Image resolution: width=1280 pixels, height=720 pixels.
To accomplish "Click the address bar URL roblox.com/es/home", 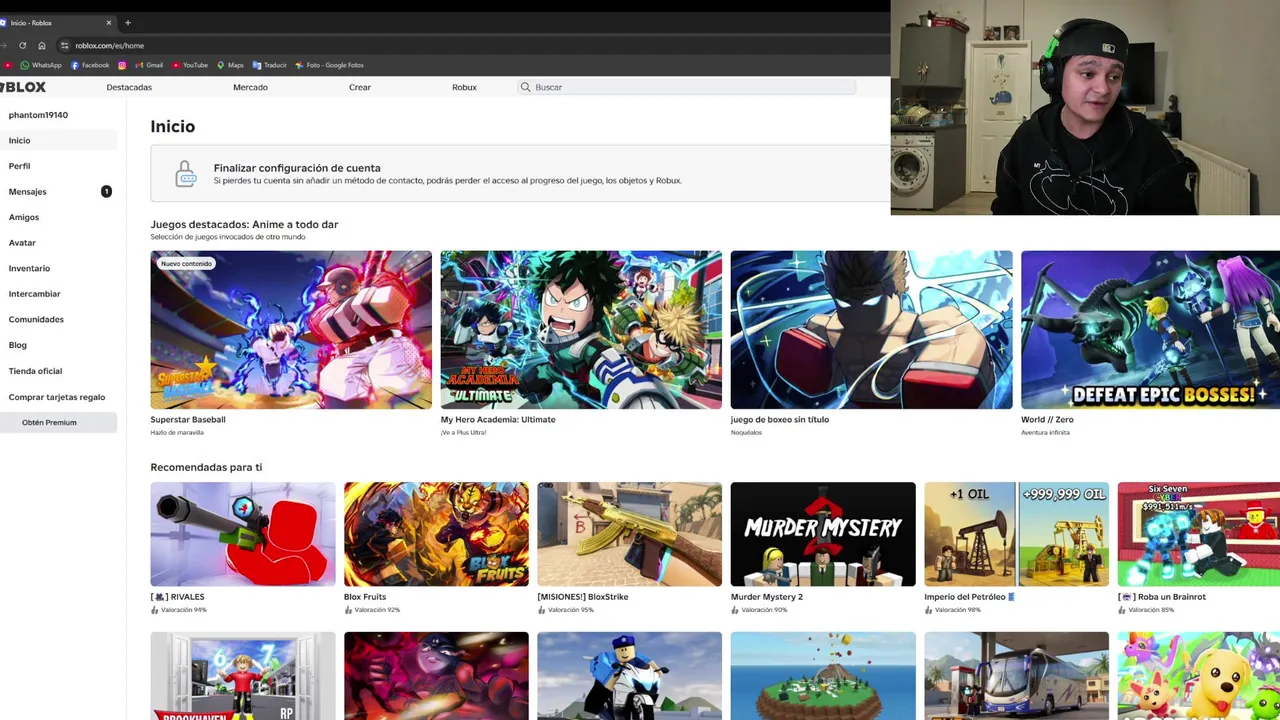I will pyautogui.click(x=109, y=45).
